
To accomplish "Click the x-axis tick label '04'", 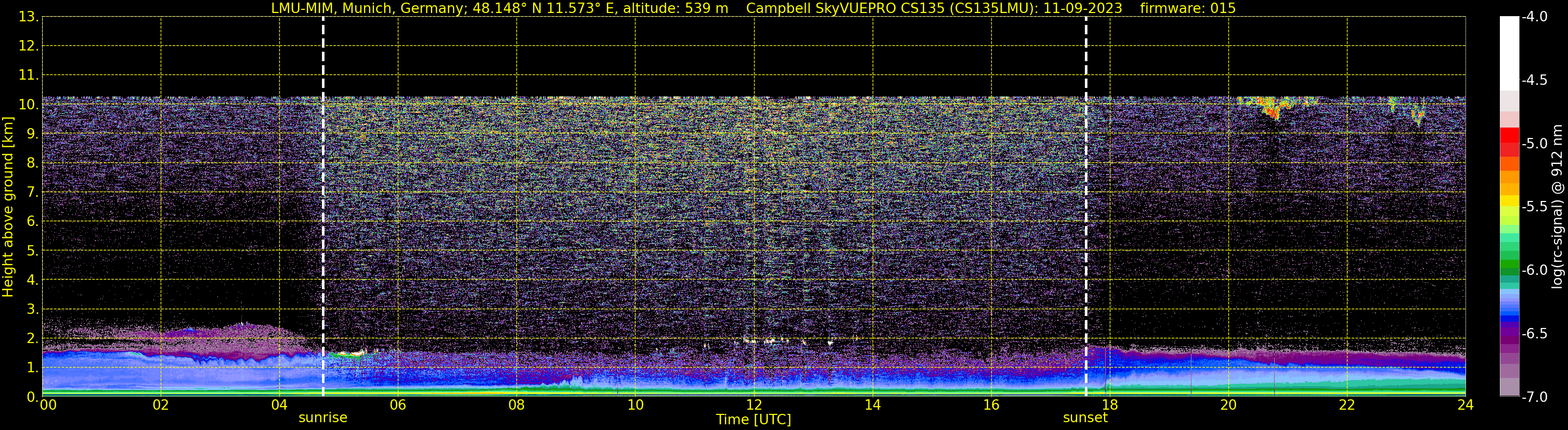I will [279, 405].
